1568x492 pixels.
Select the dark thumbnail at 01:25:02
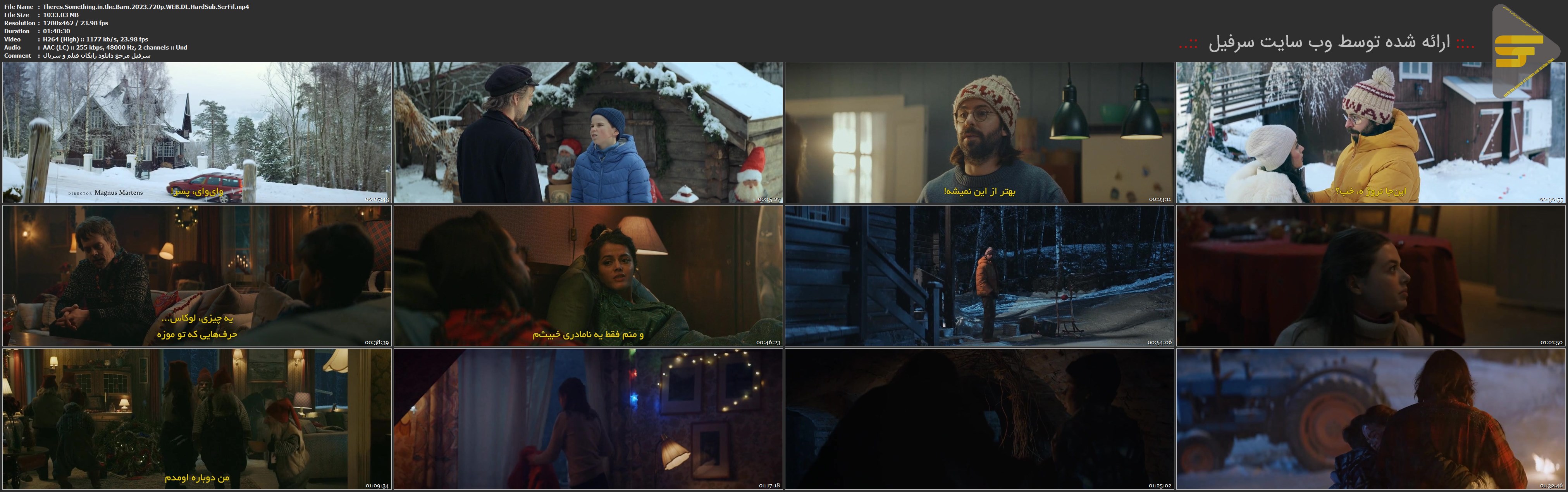(979, 419)
